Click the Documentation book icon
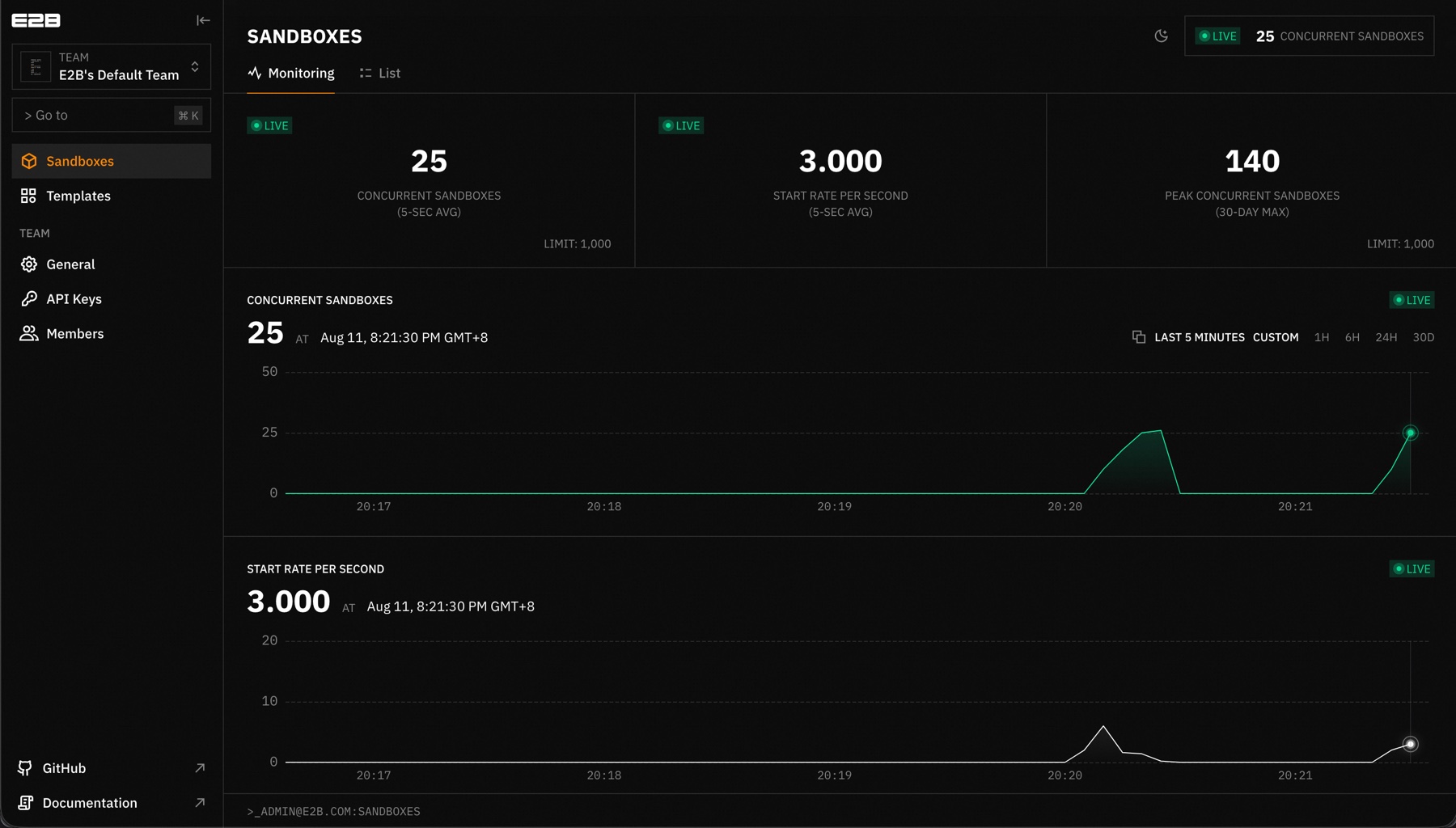Image resolution: width=1456 pixels, height=828 pixels. (25, 803)
